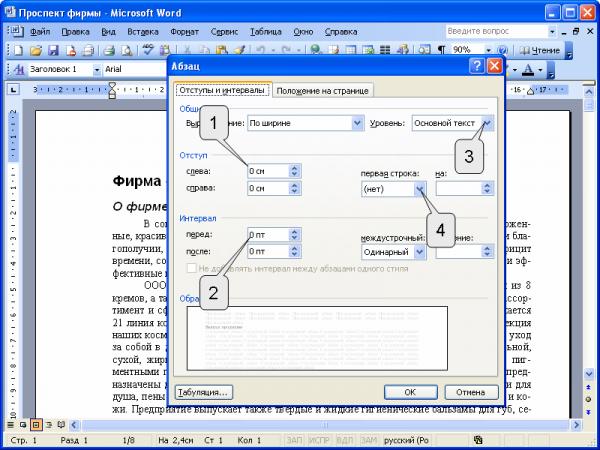600x450 pixels.
Task: Click the Columns icon in the toolbar
Action: click(x=385, y=50)
